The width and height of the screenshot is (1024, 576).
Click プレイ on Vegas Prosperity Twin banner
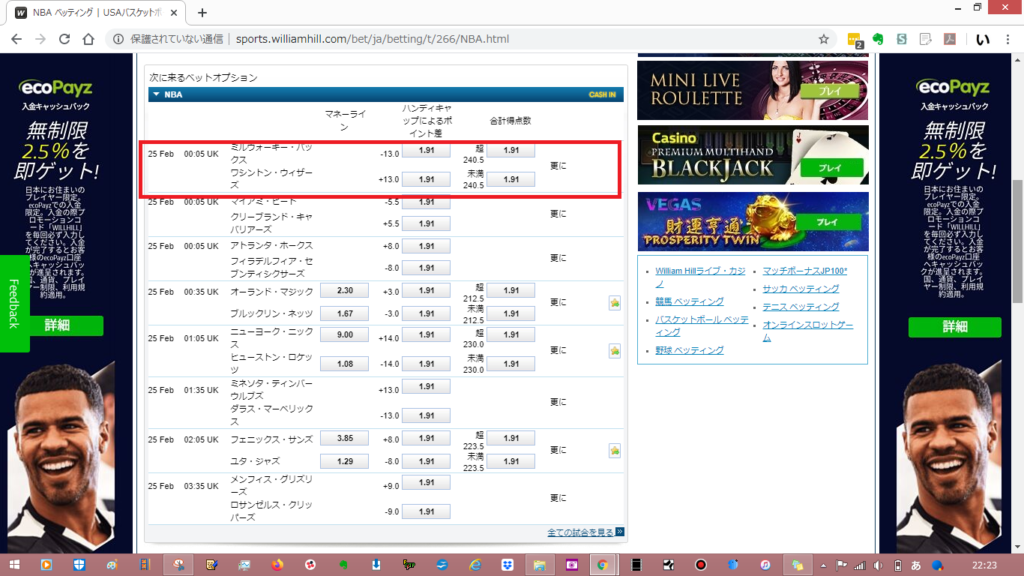(x=827, y=222)
